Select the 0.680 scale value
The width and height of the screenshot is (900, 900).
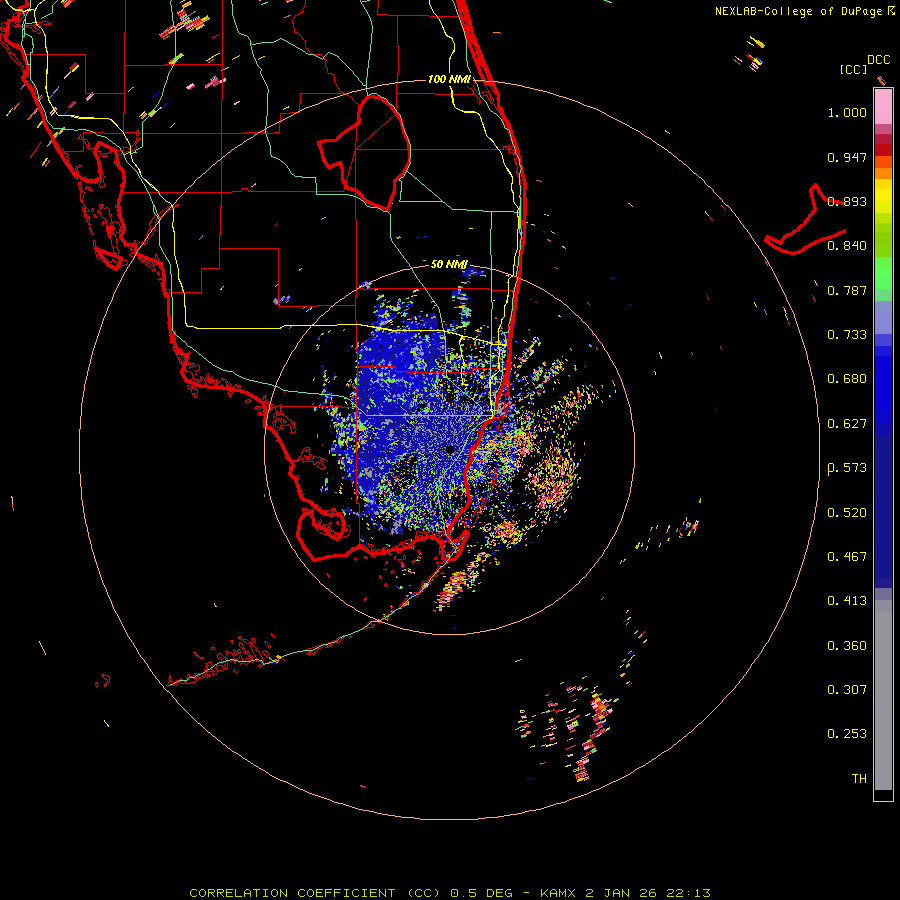[847, 379]
